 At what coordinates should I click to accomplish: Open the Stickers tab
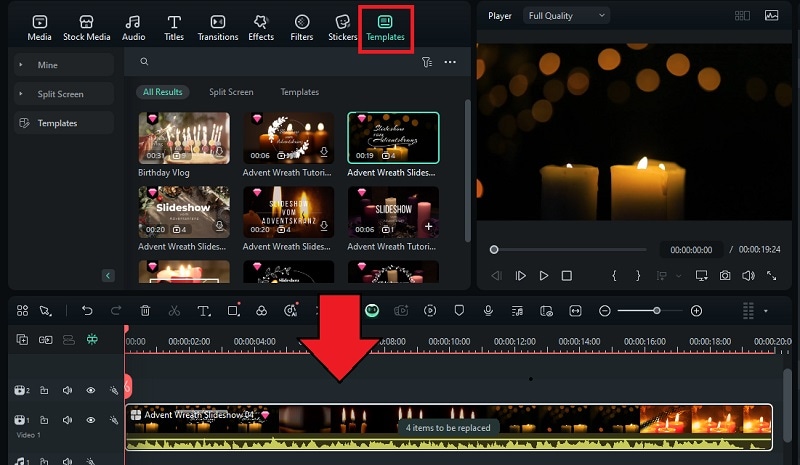click(x=342, y=28)
